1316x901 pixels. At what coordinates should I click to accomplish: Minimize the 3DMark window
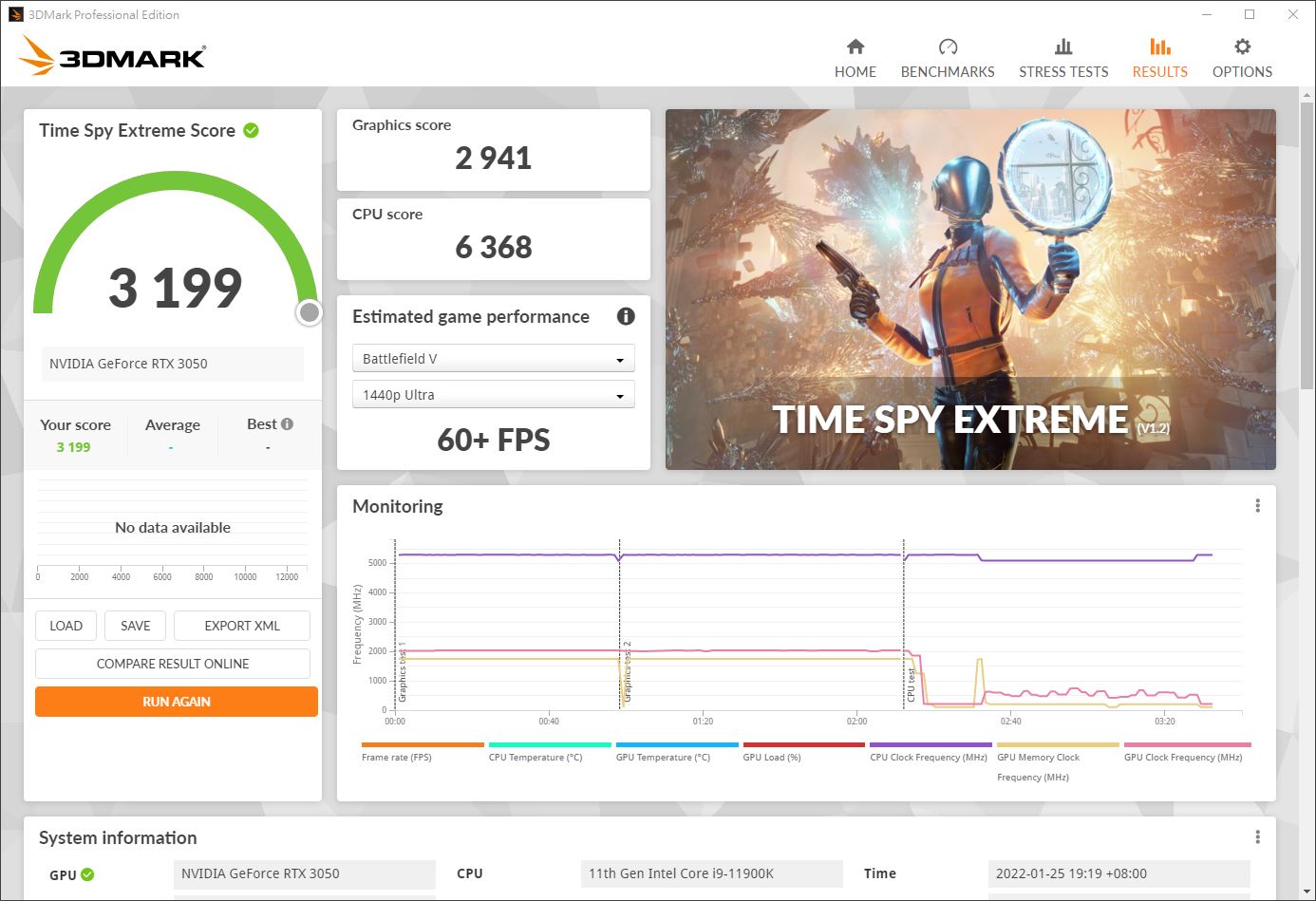point(1207,14)
